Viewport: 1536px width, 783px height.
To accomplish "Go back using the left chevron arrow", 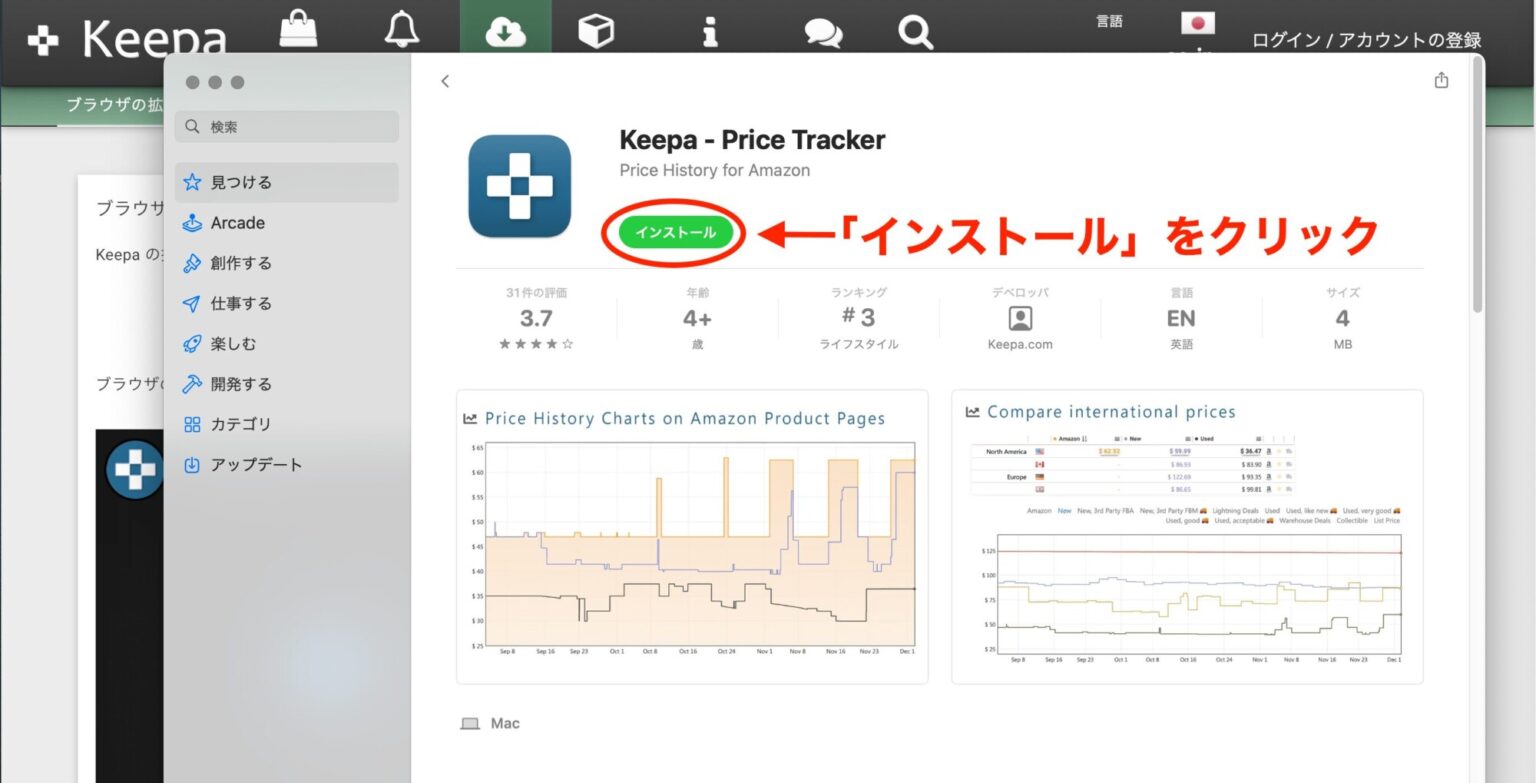I will pos(444,81).
